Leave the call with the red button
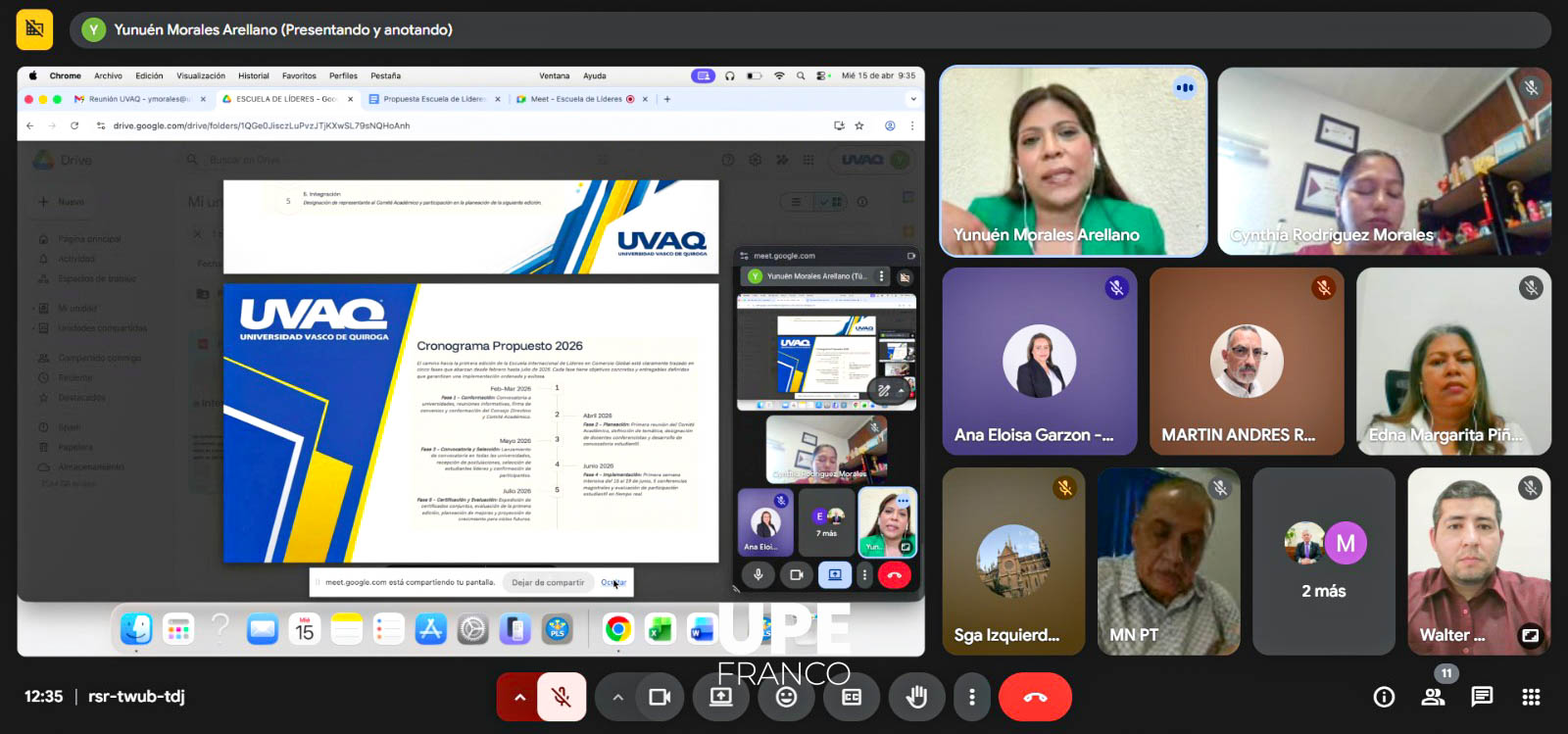 [x=1035, y=697]
